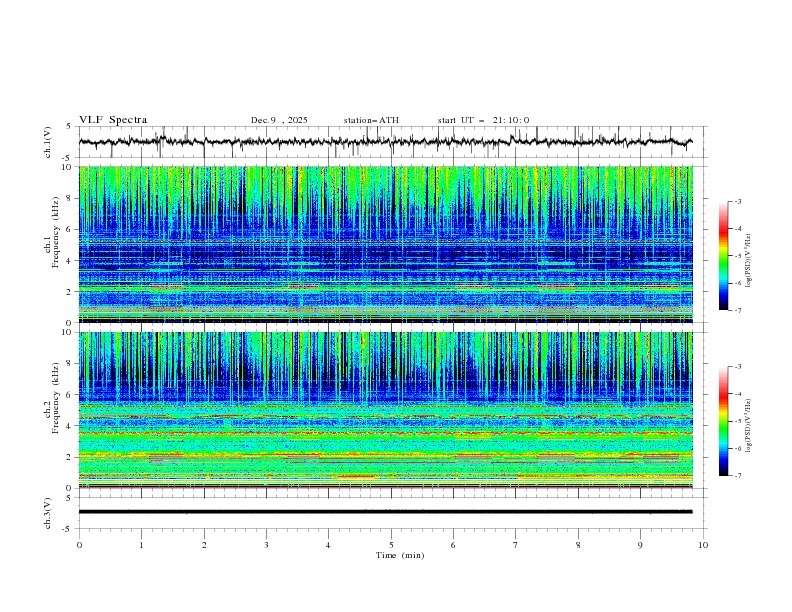Screen dimensions: 792x612
Task: Click the "ch.1(V)" waveform axis label
Action: [48, 142]
